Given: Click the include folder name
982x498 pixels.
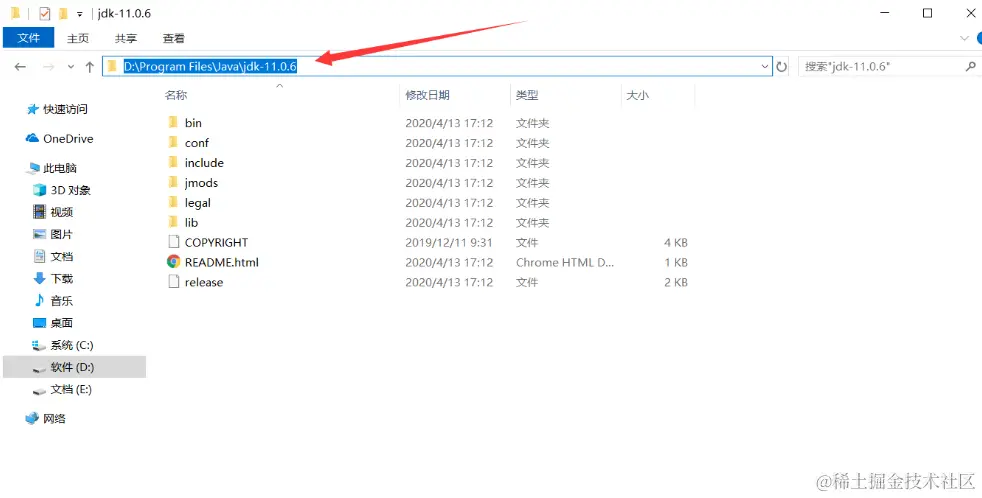Looking at the screenshot, I should pos(204,163).
